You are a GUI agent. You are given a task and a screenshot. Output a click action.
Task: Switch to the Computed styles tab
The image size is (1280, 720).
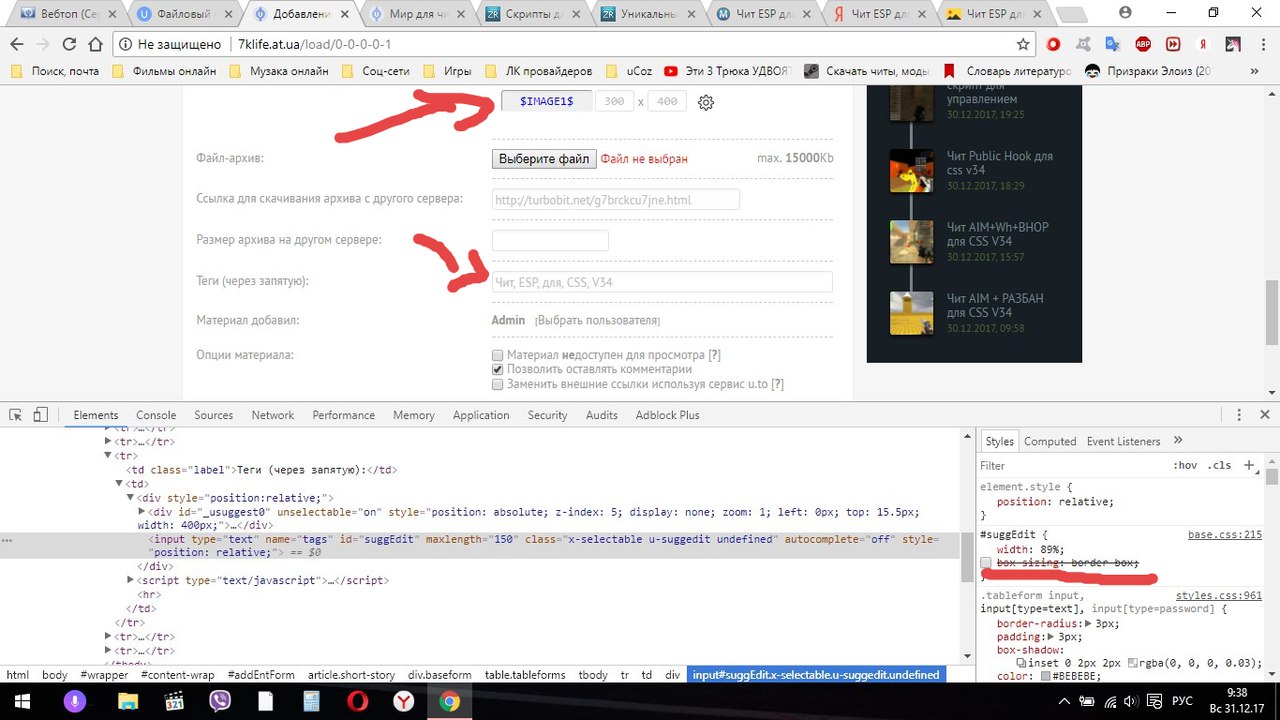[1050, 441]
